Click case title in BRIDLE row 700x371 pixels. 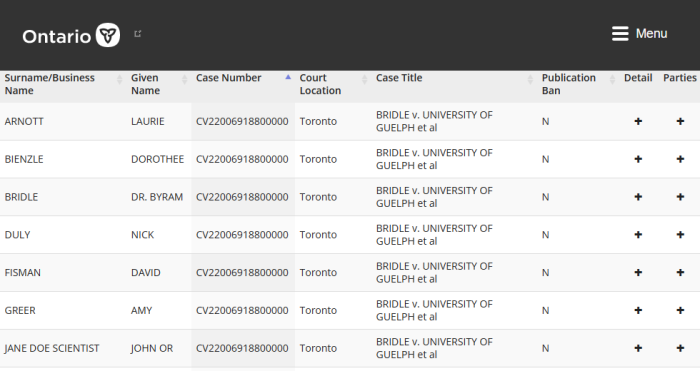(x=434, y=197)
